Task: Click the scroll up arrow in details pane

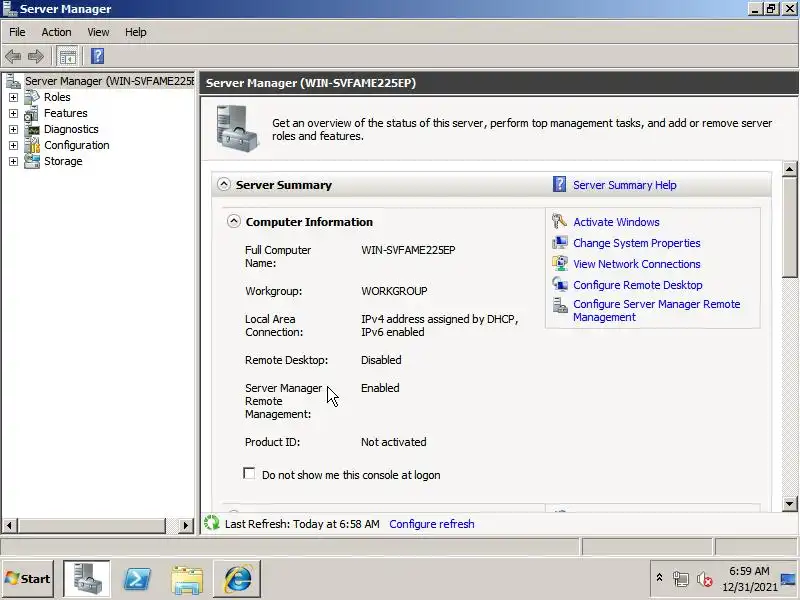Action: tap(789, 169)
